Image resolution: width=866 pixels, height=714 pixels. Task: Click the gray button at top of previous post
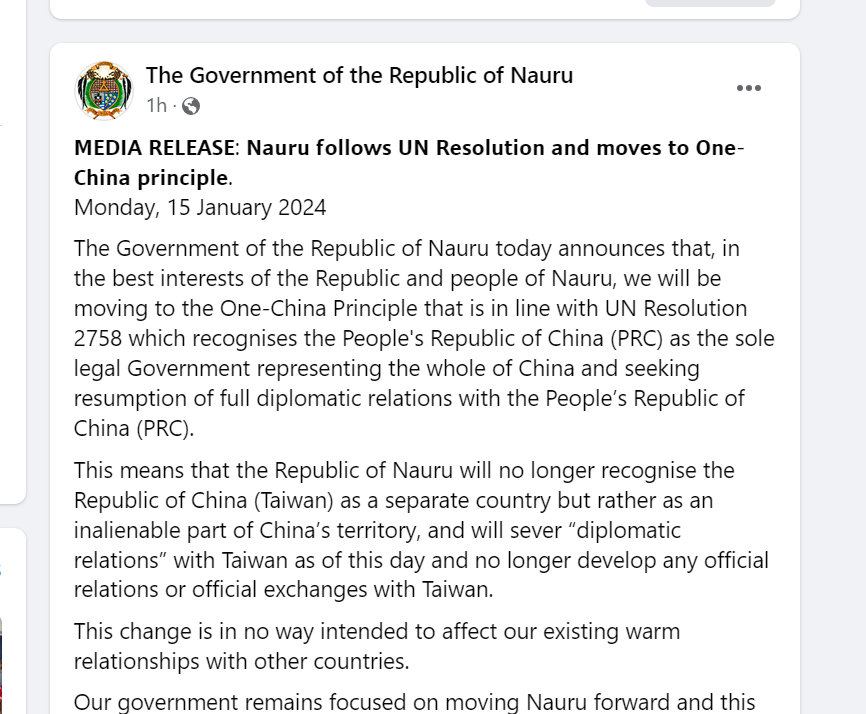click(710, 3)
